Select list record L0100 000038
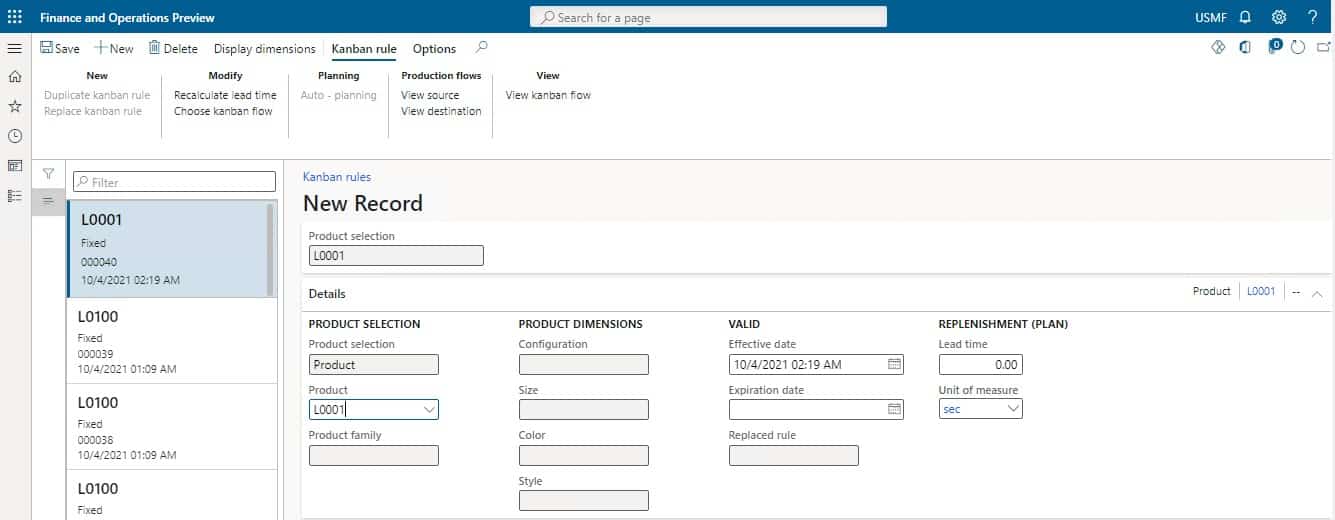 [x=171, y=427]
